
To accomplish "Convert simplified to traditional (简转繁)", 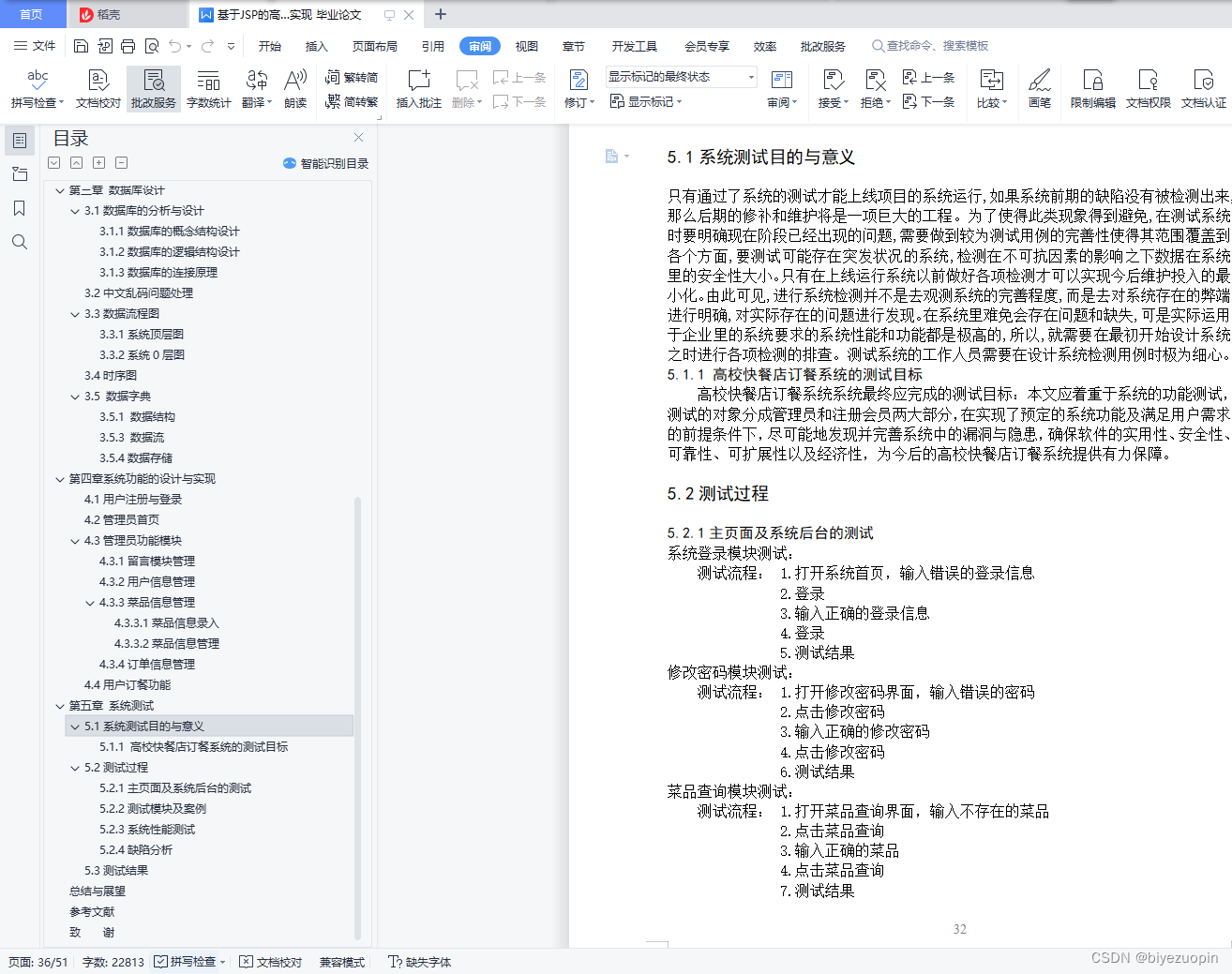I will point(352,102).
